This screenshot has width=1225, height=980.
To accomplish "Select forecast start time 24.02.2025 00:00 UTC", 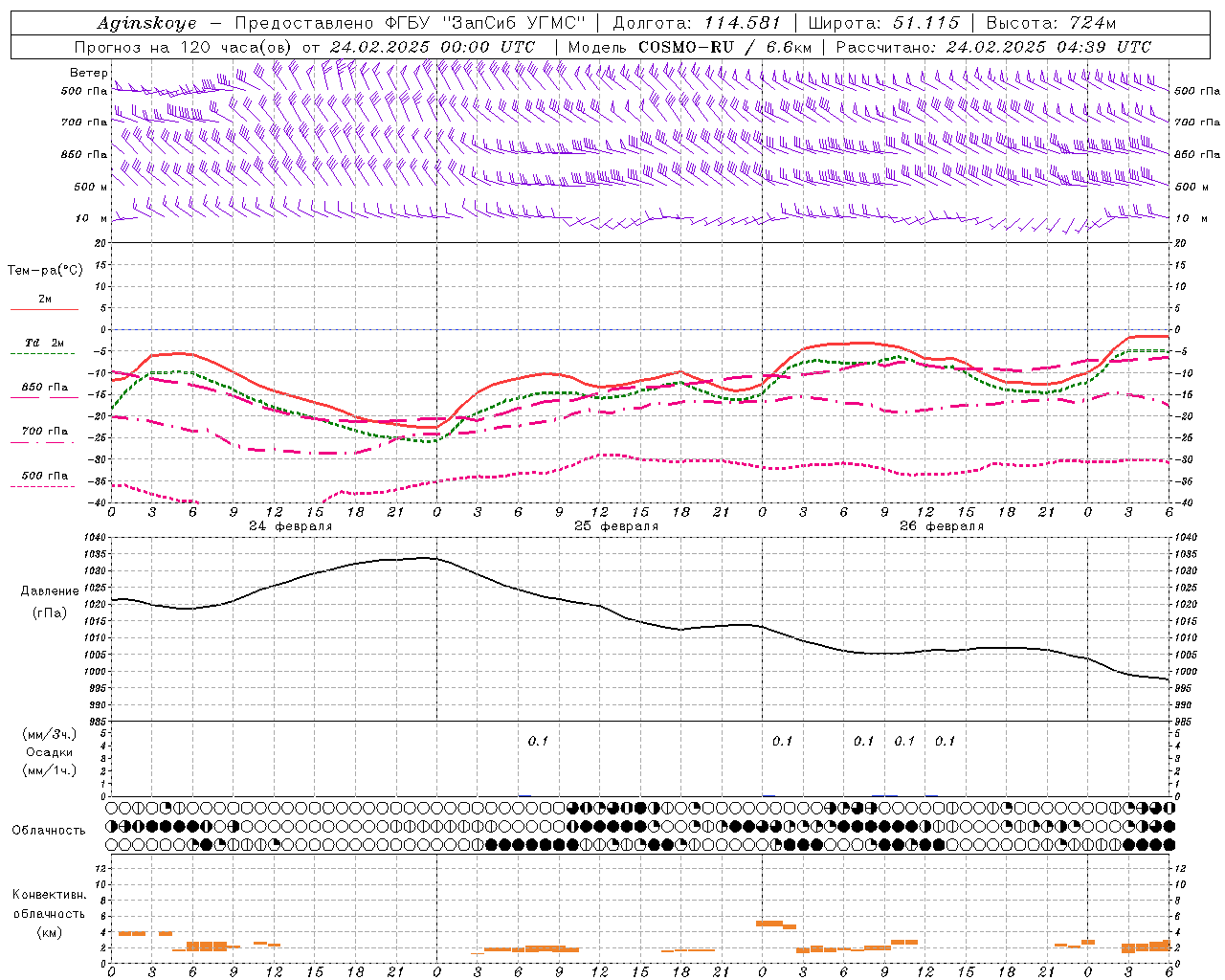I will coord(433,47).
